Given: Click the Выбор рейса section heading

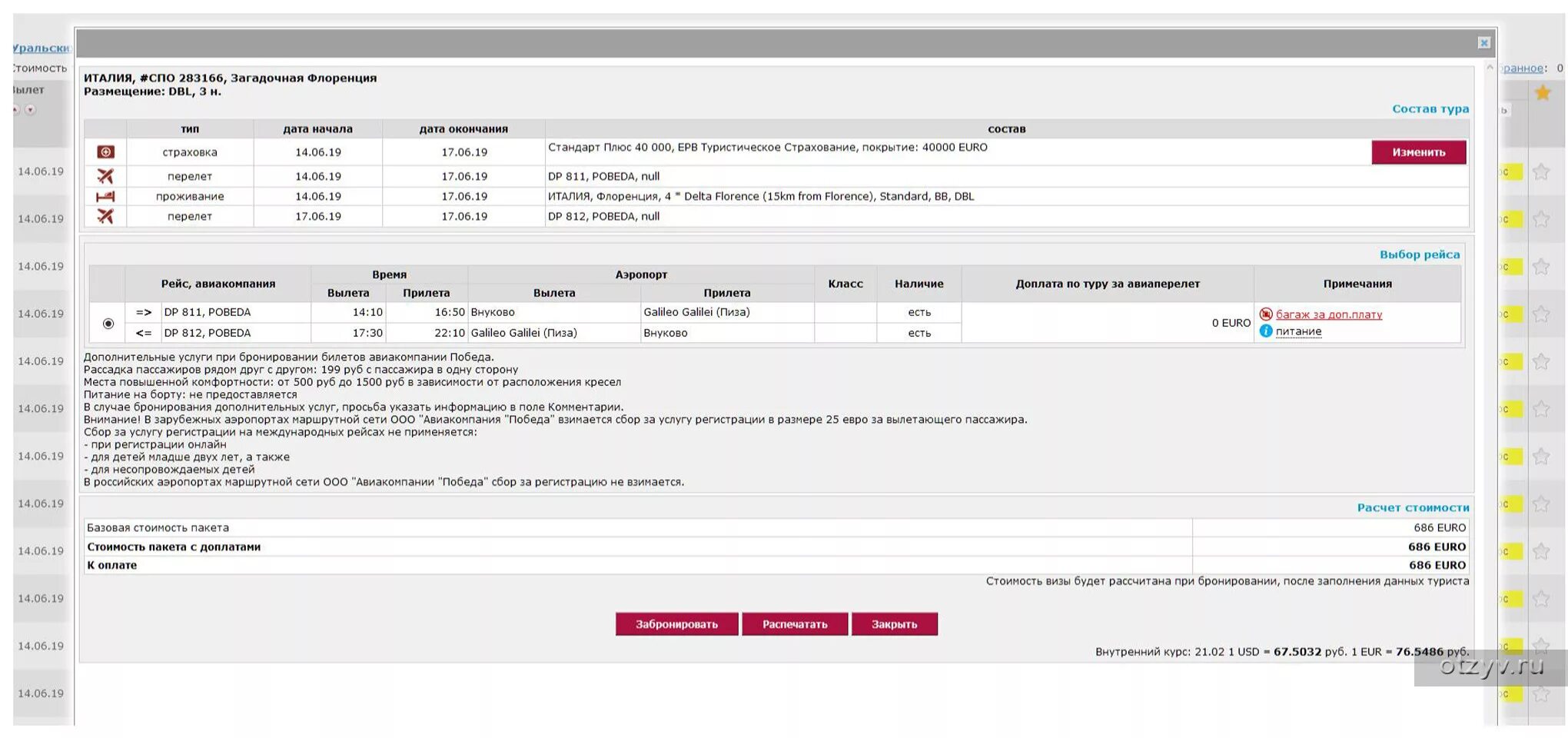Looking at the screenshot, I should [x=1420, y=254].
